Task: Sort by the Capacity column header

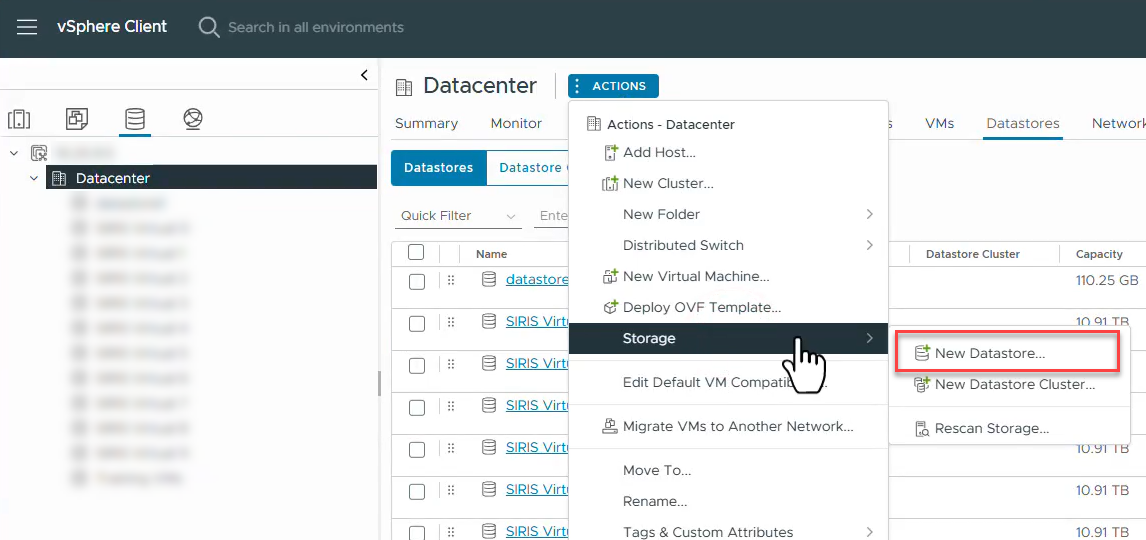Action: [1098, 254]
